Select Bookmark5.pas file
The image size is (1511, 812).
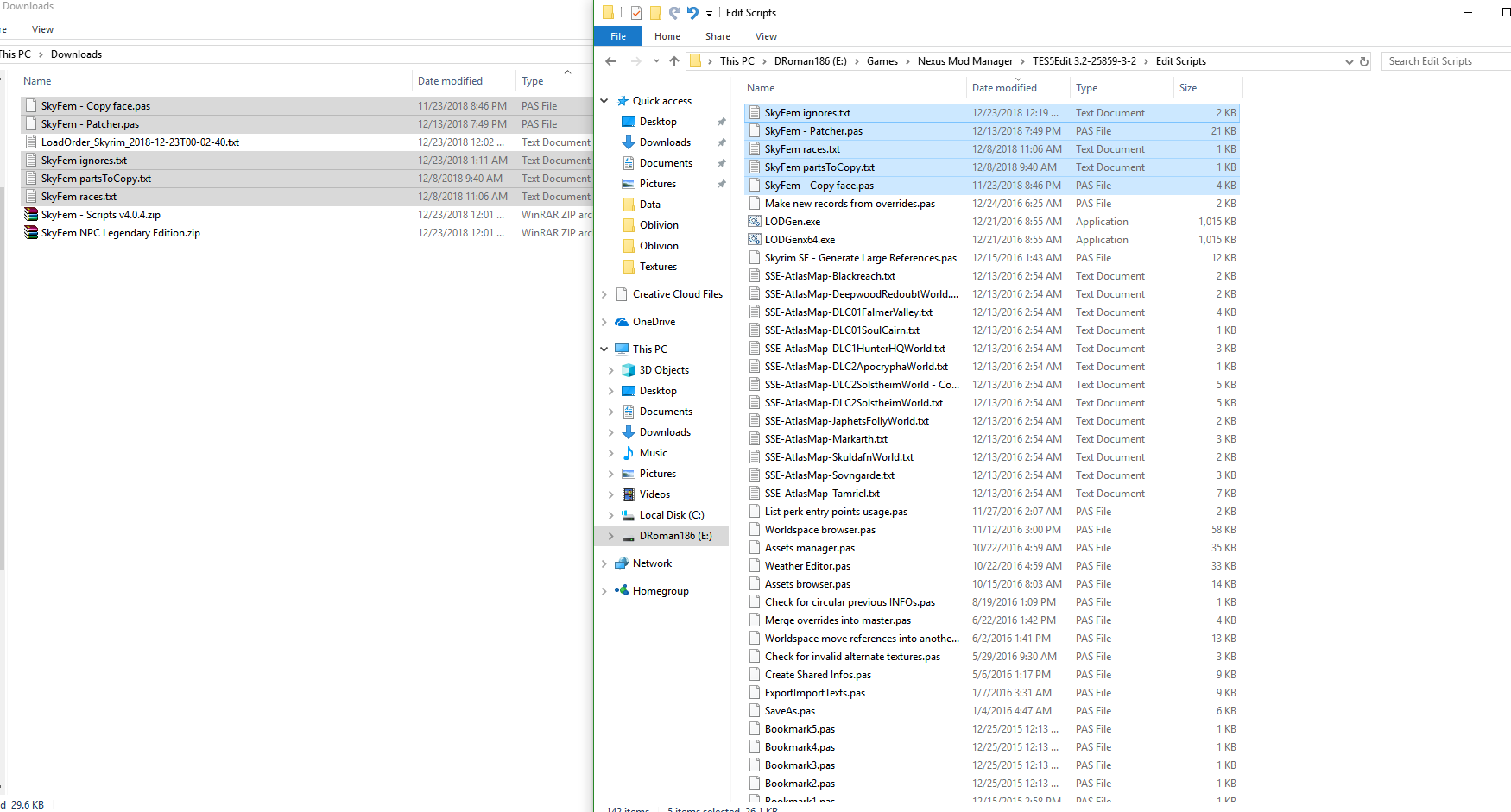[800, 729]
